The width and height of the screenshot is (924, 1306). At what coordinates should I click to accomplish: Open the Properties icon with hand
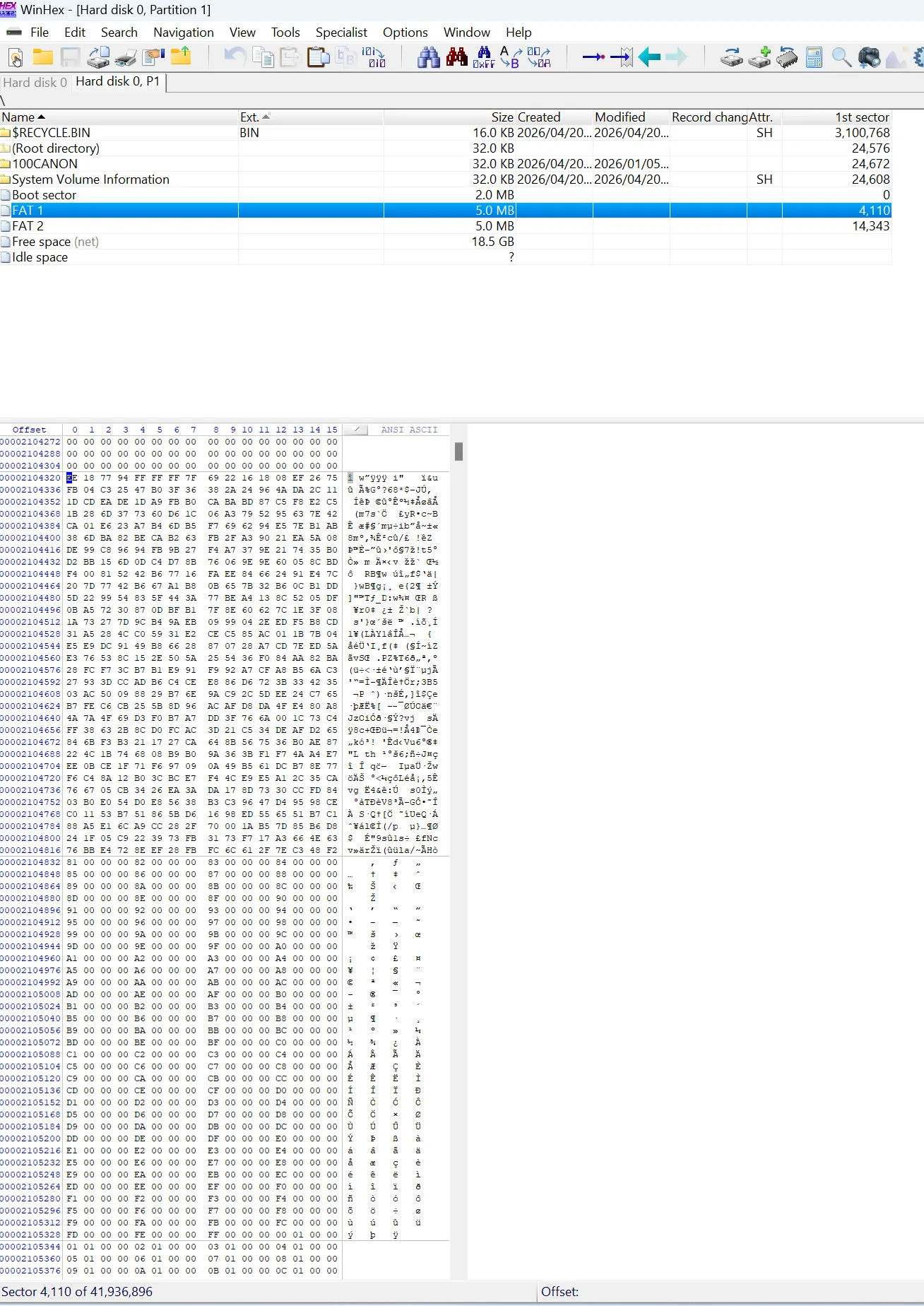(153, 57)
